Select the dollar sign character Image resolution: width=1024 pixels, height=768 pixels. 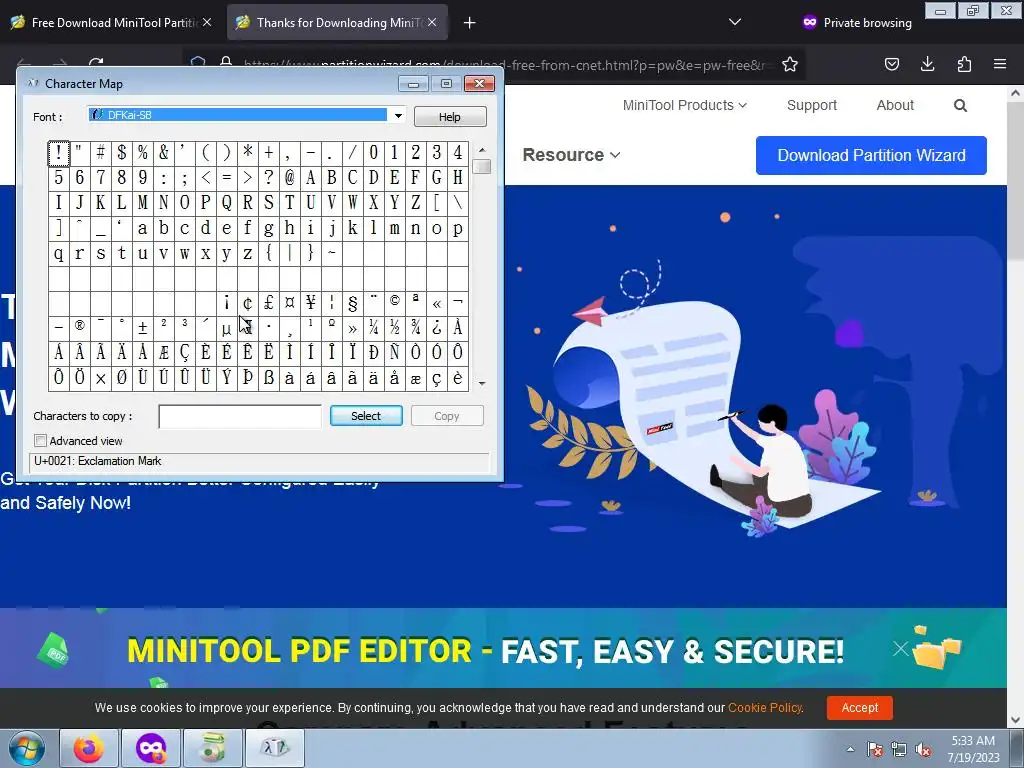tap(121, 153)
